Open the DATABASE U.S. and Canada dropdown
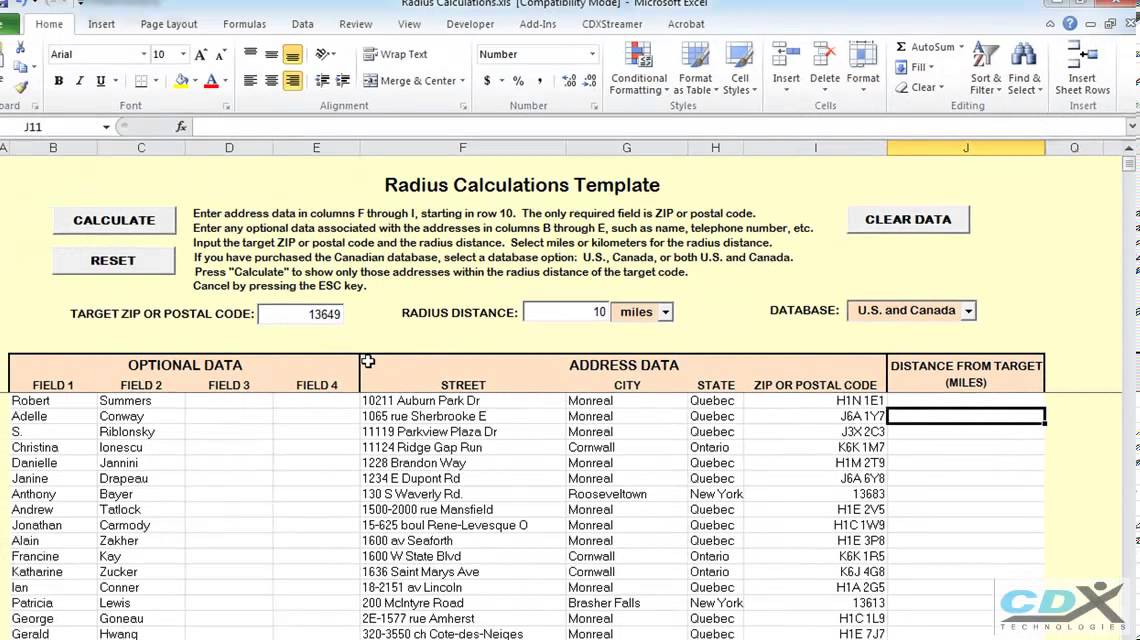 [968, 311]
